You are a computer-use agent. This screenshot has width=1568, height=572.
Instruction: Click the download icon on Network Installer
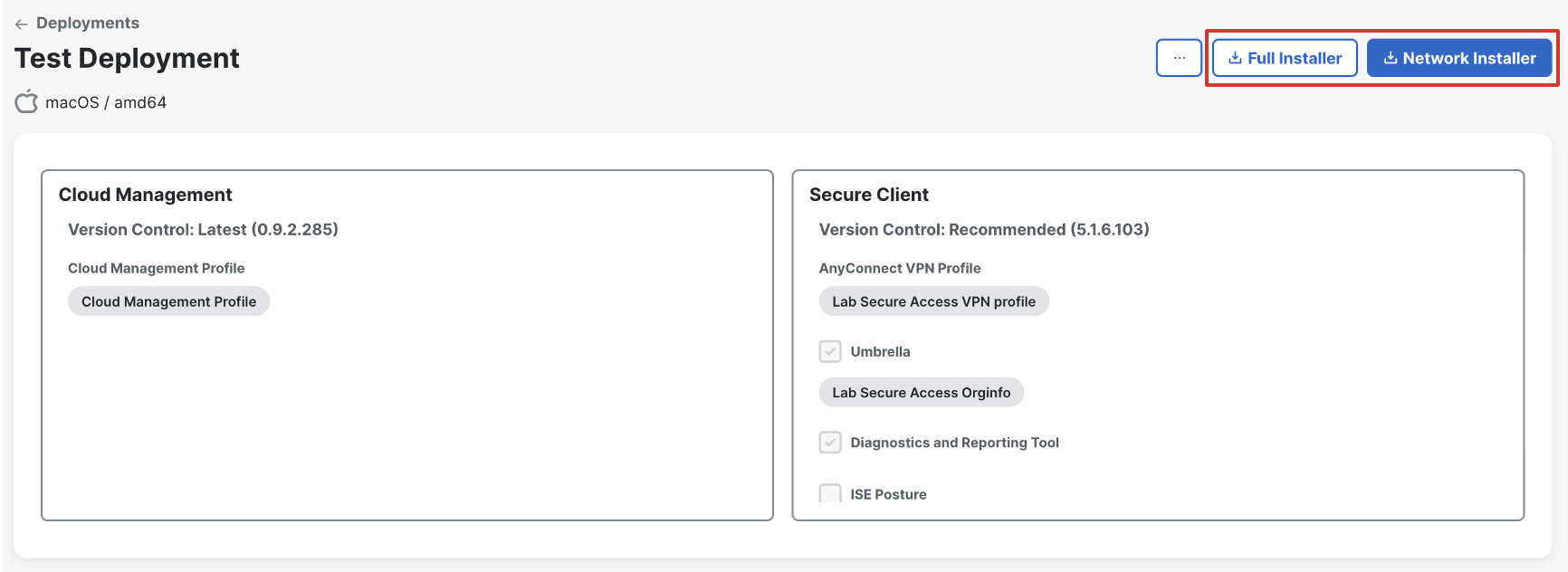click(x=1391, y=58)
